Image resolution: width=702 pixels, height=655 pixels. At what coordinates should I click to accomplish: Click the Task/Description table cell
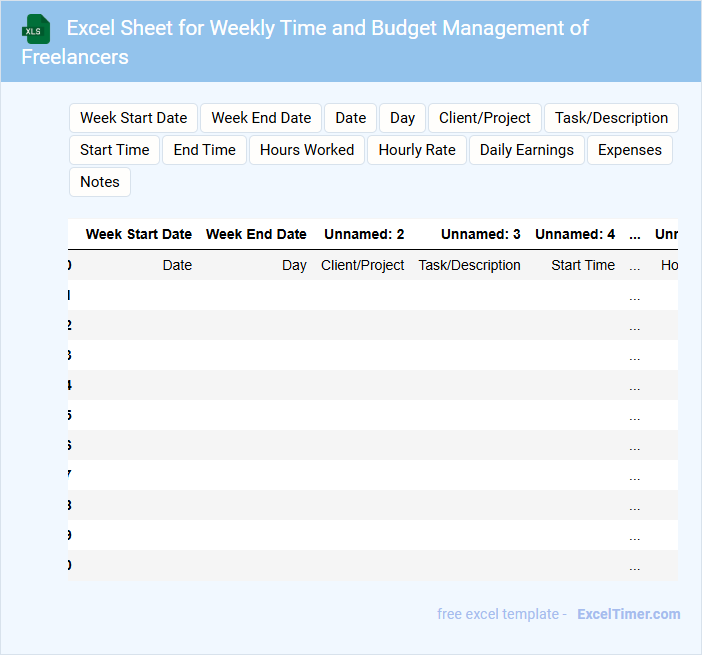click(469, 266)
